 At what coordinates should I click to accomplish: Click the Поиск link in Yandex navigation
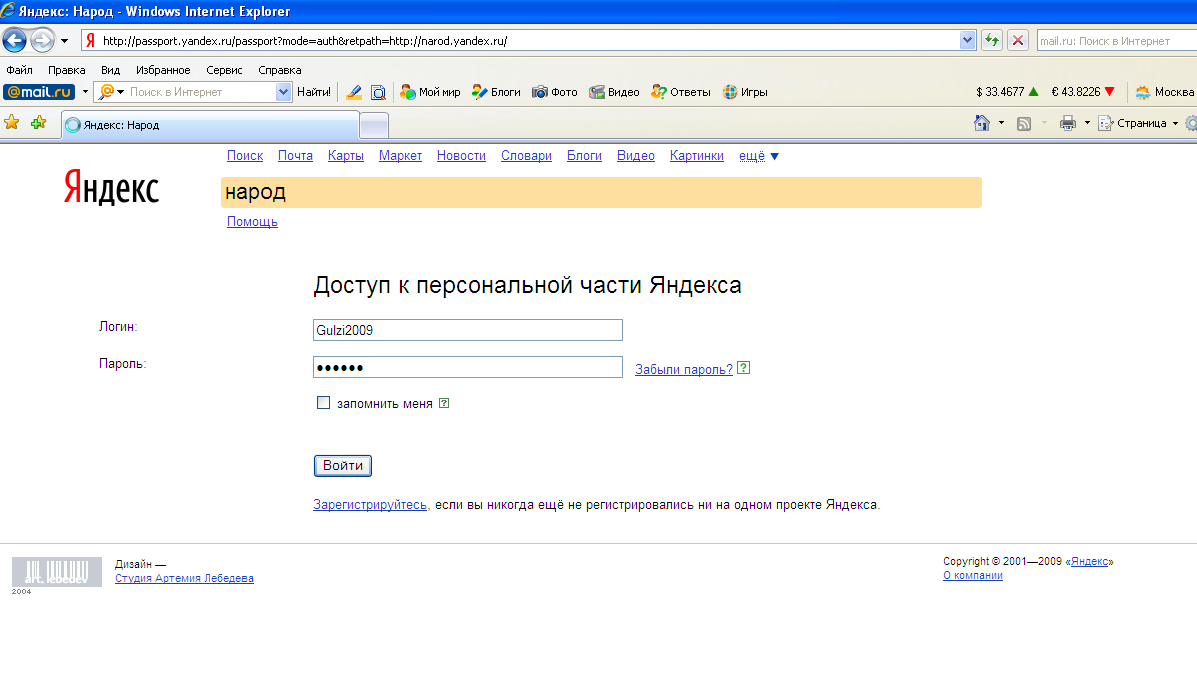point(245,156)
